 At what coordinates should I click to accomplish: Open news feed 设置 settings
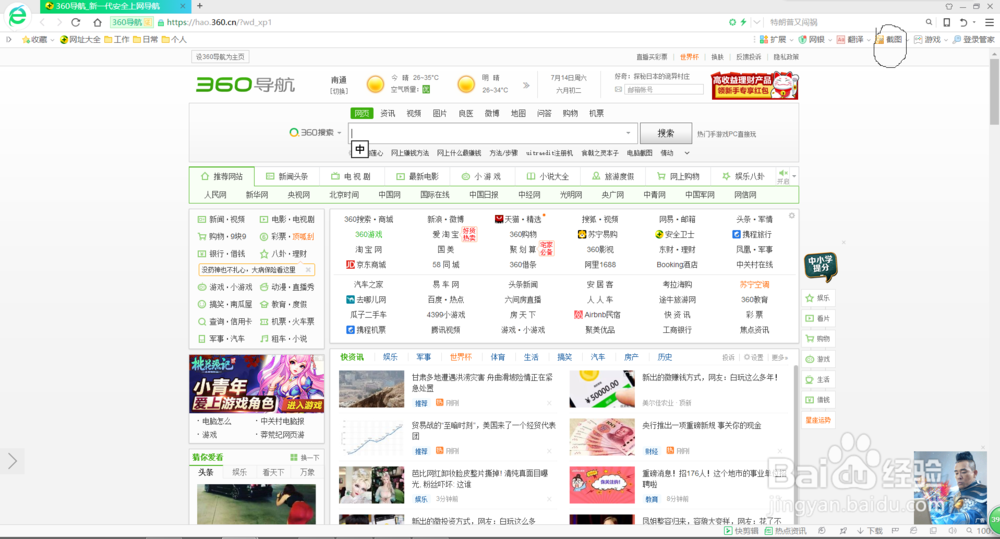(754, 357)
